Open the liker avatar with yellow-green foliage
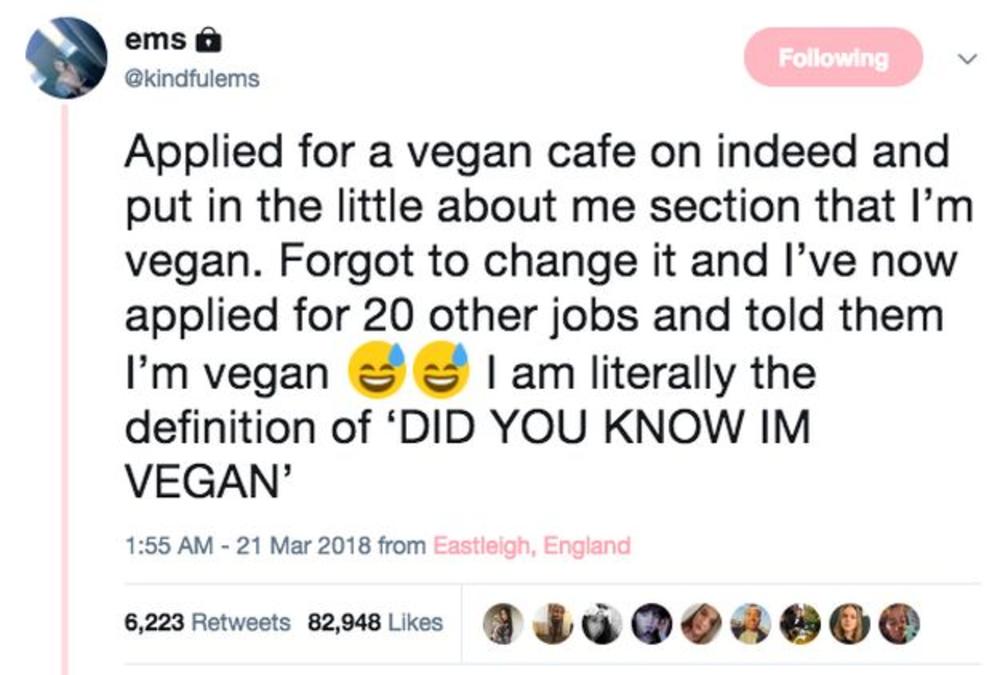This screenshot has height=675, width=1000. (x=801, y=623)
